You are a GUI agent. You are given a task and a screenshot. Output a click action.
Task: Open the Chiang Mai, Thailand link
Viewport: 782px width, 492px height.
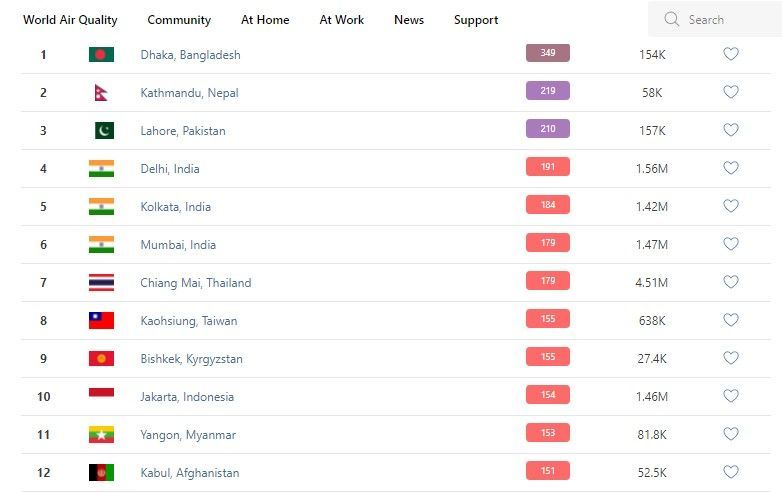coord(196,283)
